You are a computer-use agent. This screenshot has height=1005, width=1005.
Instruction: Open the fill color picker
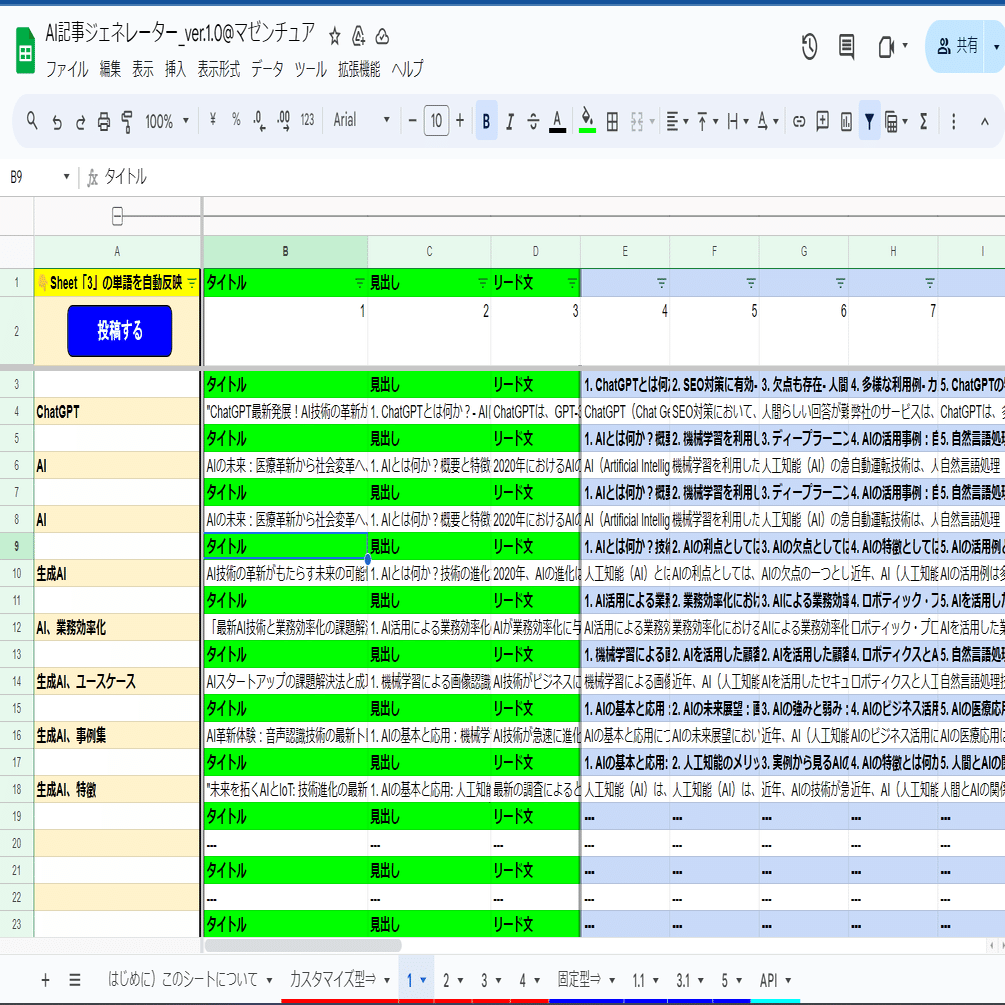587,120
